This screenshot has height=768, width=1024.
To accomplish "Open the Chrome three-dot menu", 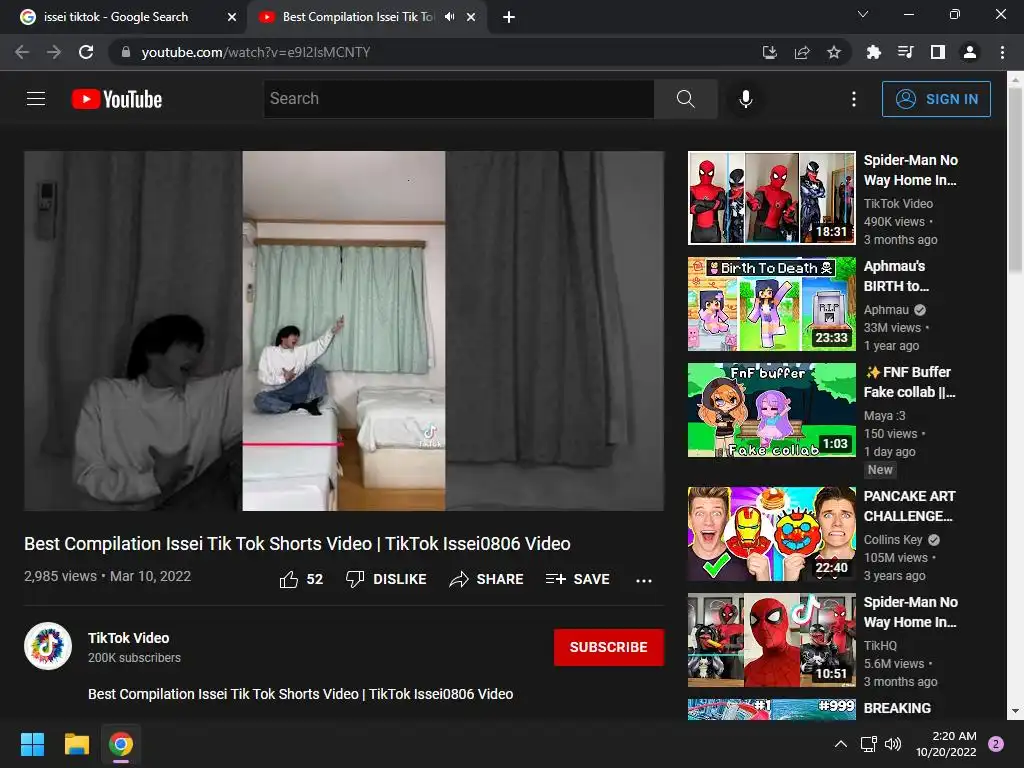I will (x=1002, y=52).
